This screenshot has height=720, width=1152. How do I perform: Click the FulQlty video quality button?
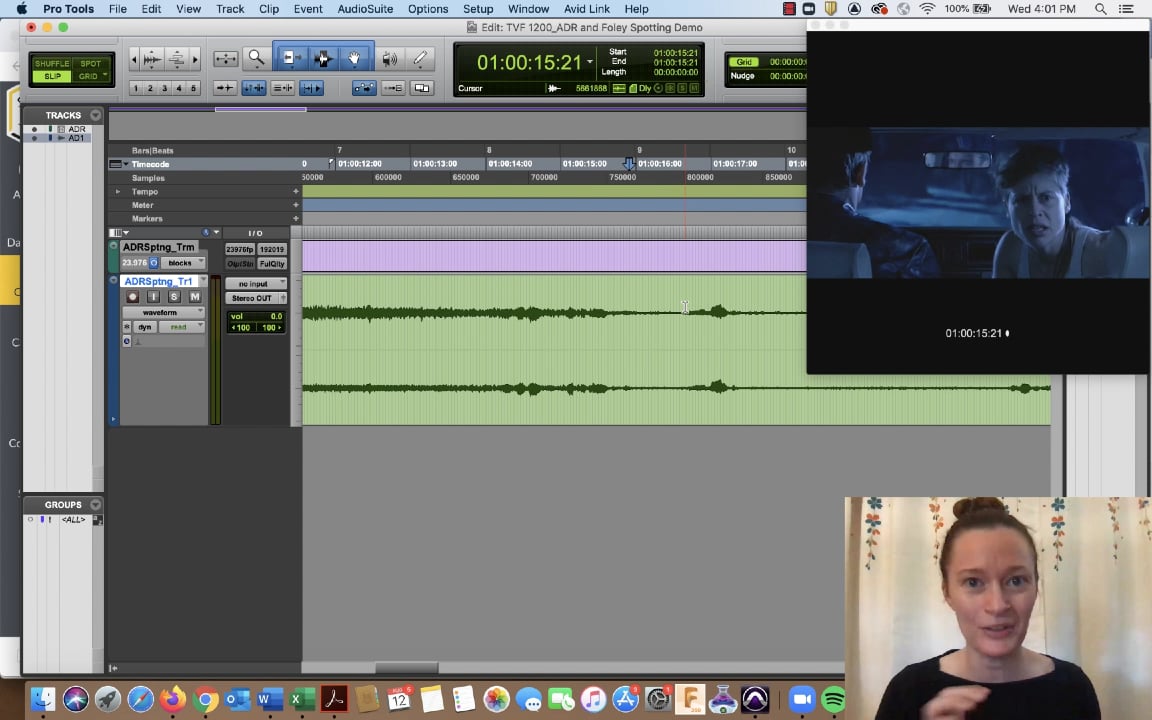(x=272, y=263)
